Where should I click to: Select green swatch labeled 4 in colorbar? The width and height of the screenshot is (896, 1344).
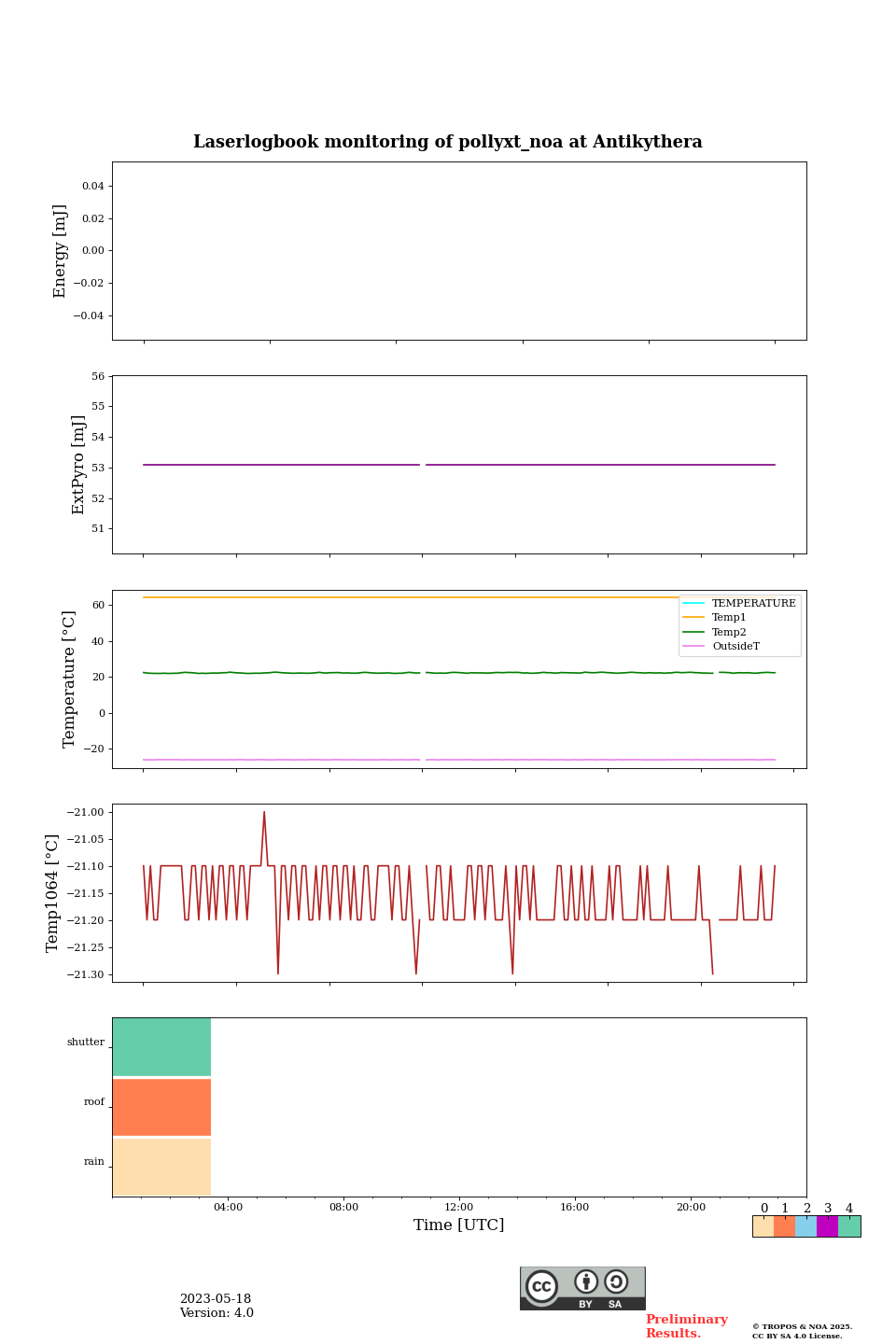click(849, 1226)
